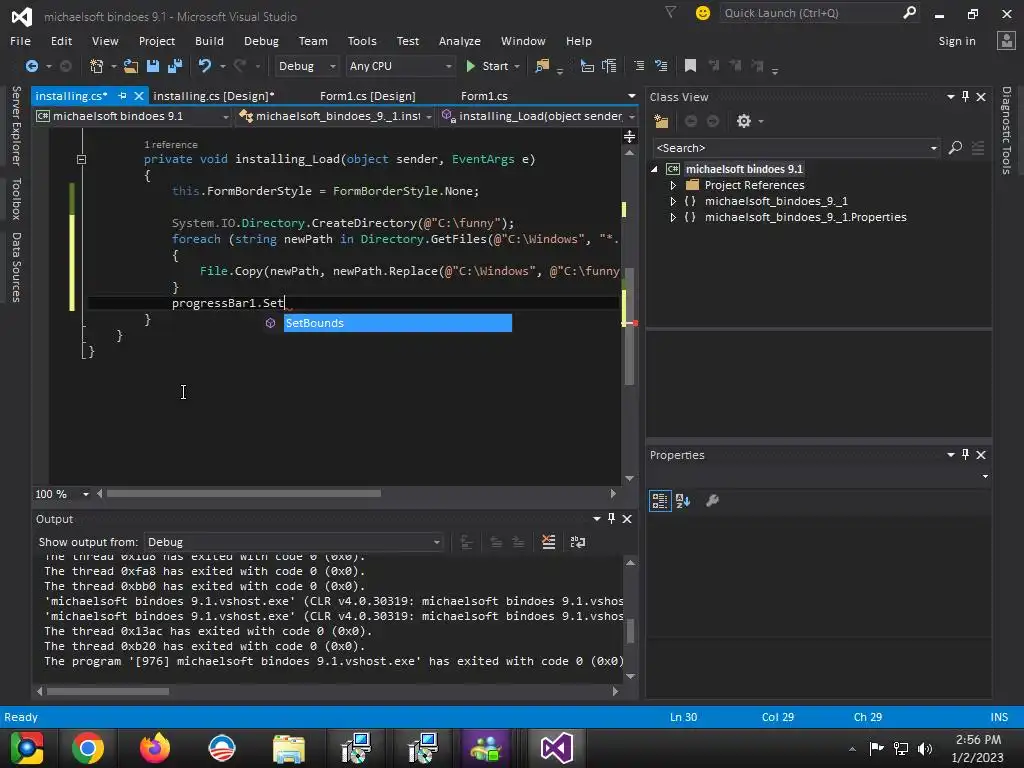Open the notifications flag icon
1024x768 pixels.
[671, 12]
